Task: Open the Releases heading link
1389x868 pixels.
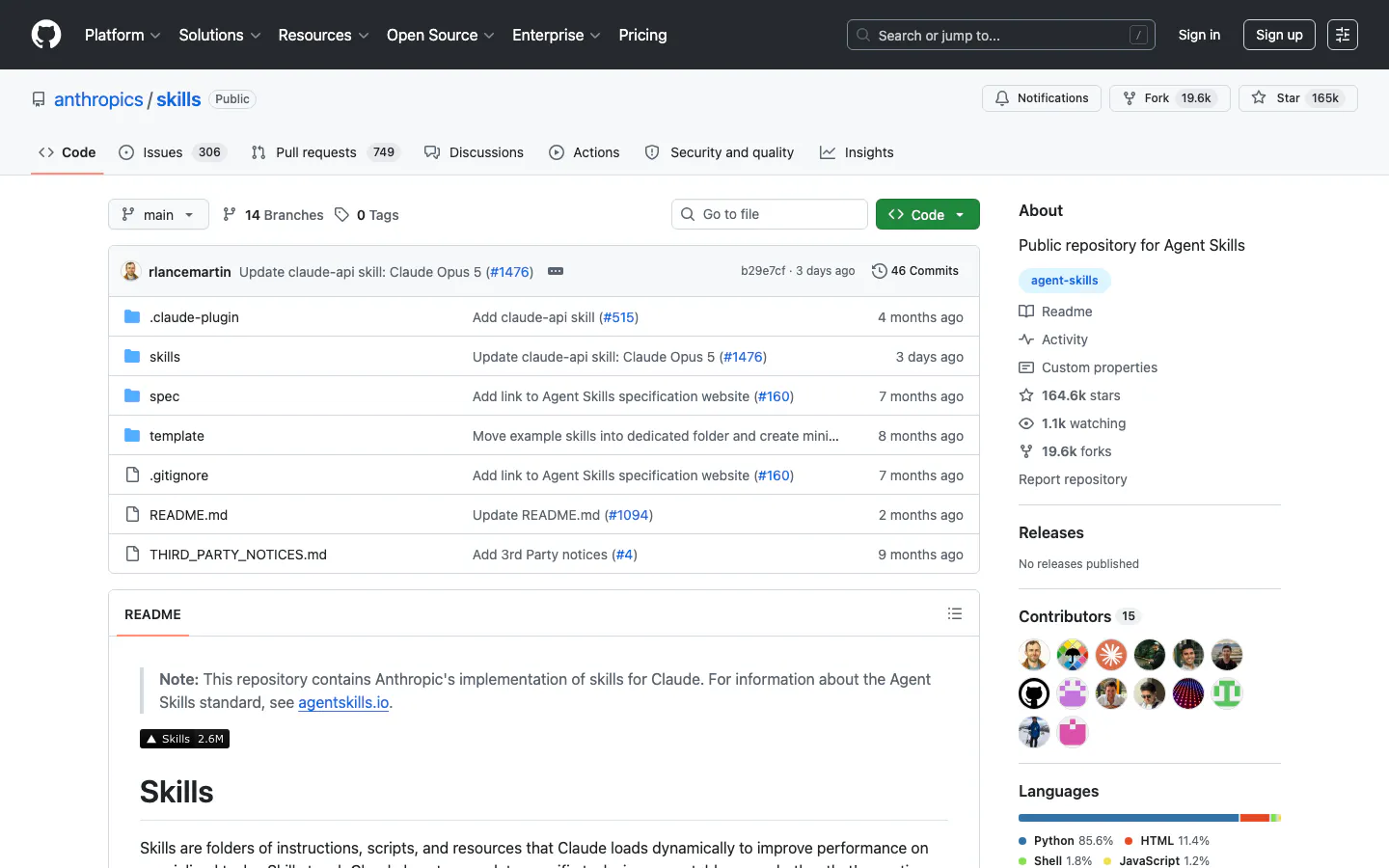Action: pyautogui.click(x=1051, y=532)
